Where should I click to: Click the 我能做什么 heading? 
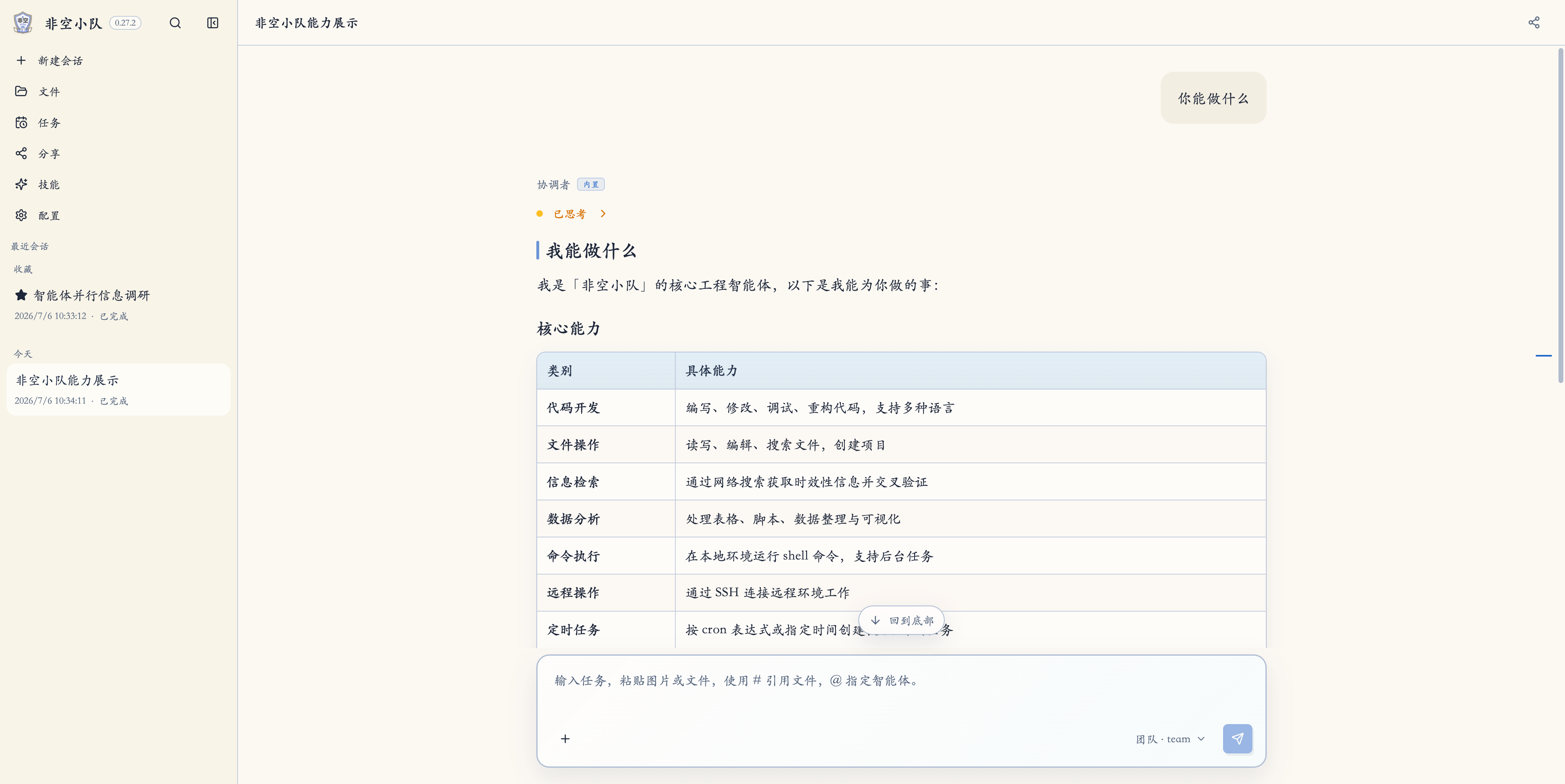coord(591,251)
